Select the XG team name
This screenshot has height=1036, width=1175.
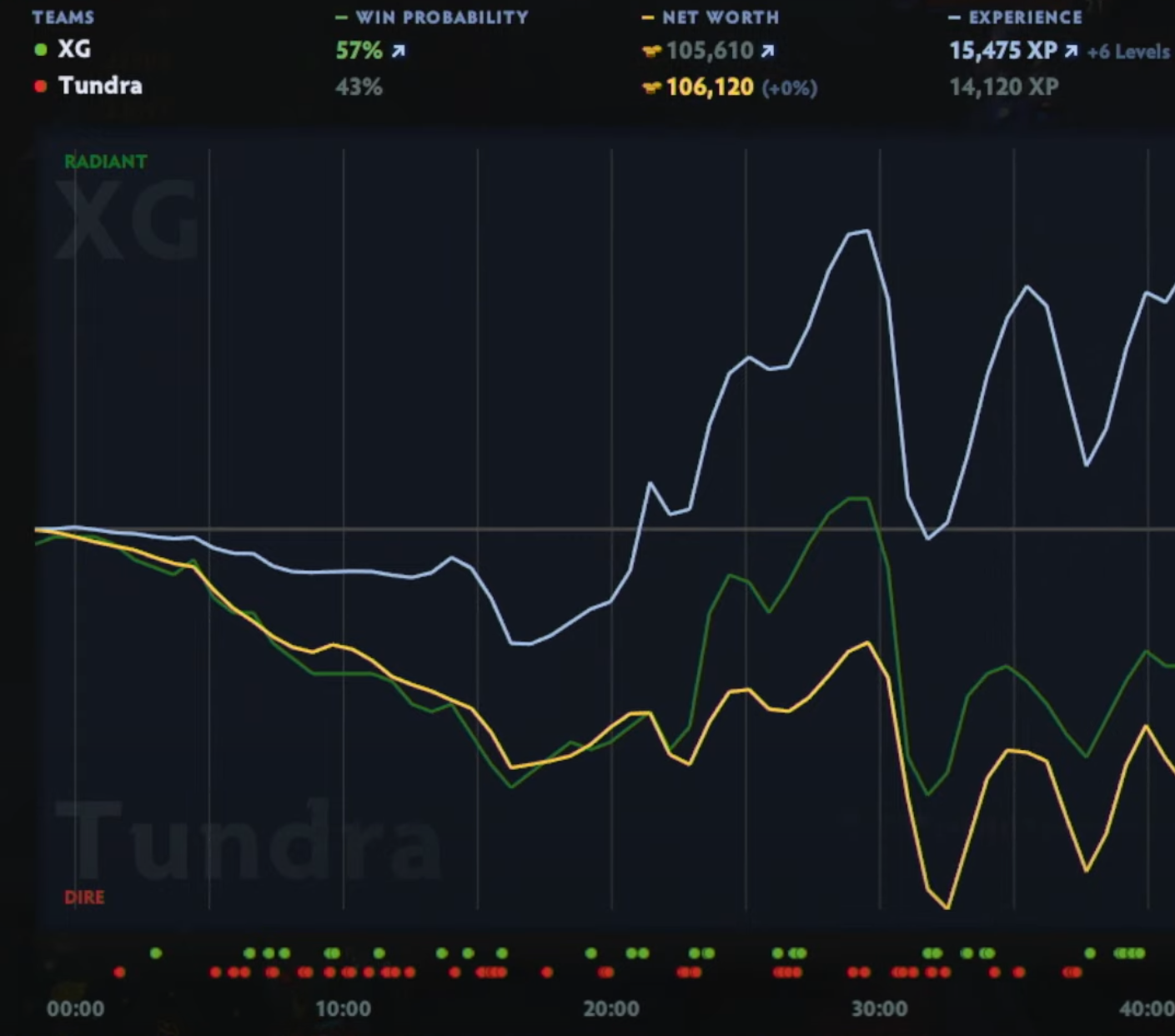click(x=74, y=49)
